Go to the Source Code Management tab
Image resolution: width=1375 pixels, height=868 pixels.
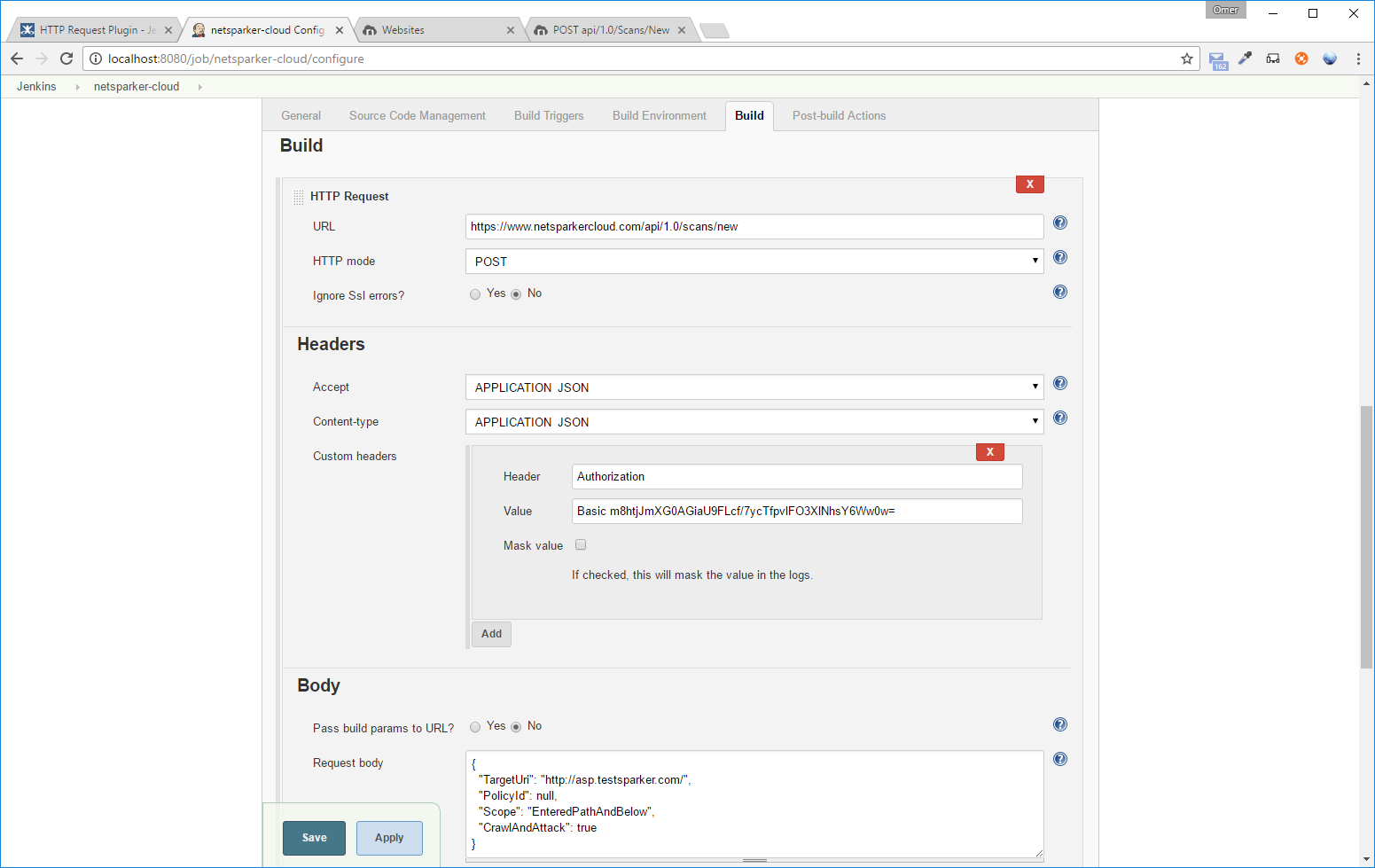417,116
